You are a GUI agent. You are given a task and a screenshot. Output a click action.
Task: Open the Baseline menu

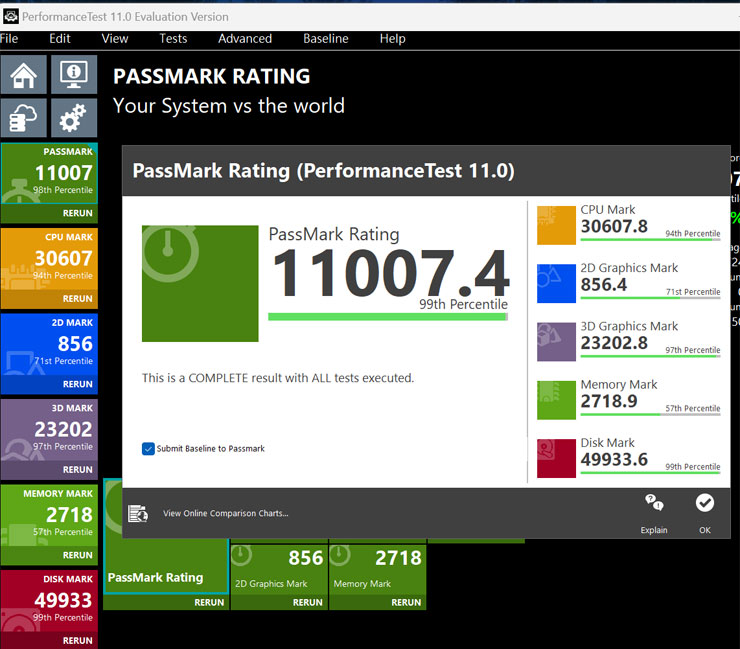326,39
